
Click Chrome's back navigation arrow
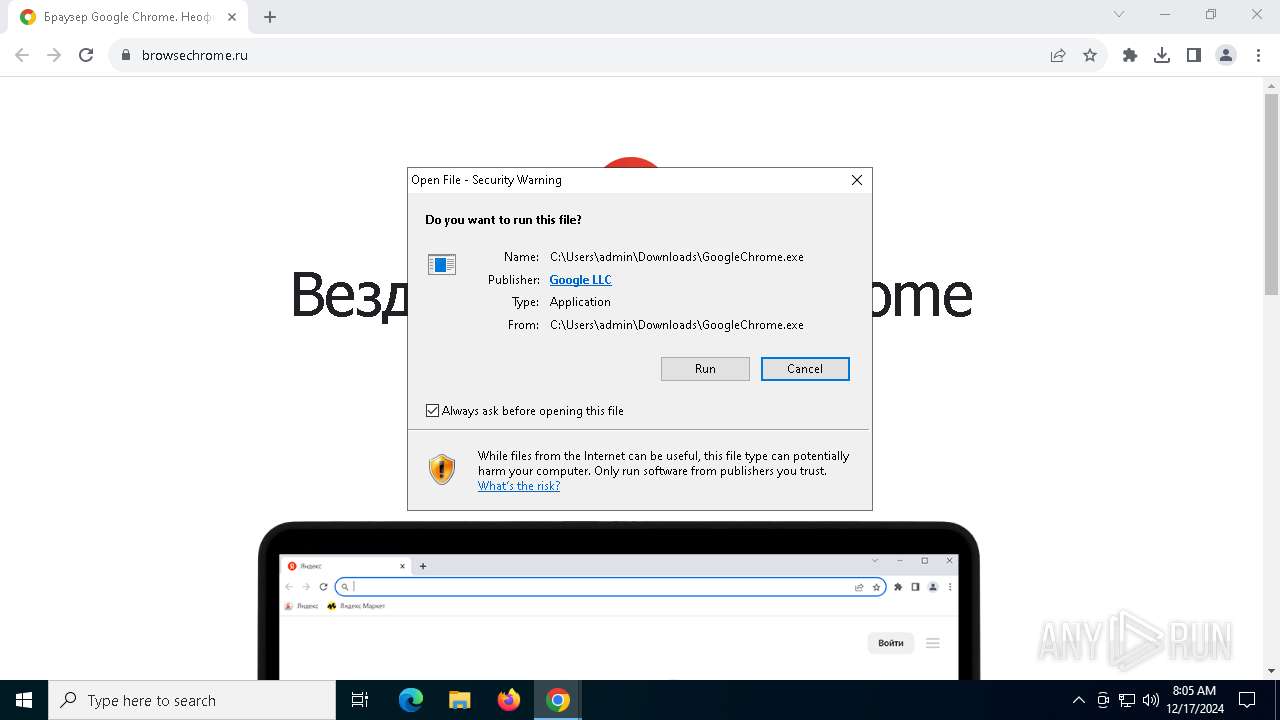coord(22,56)
